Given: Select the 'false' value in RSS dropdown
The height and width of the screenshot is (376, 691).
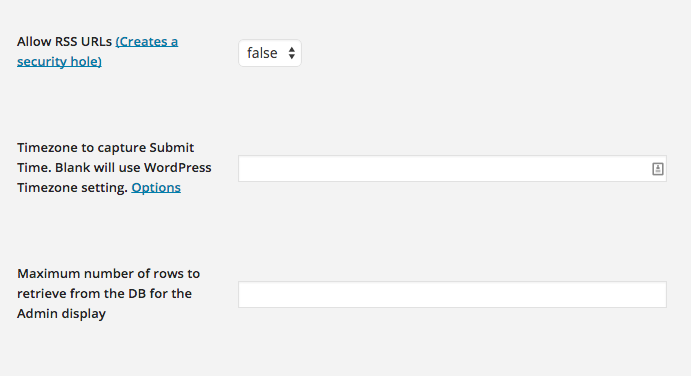Looking at the screenshot, I should click(x=262, y=53).
